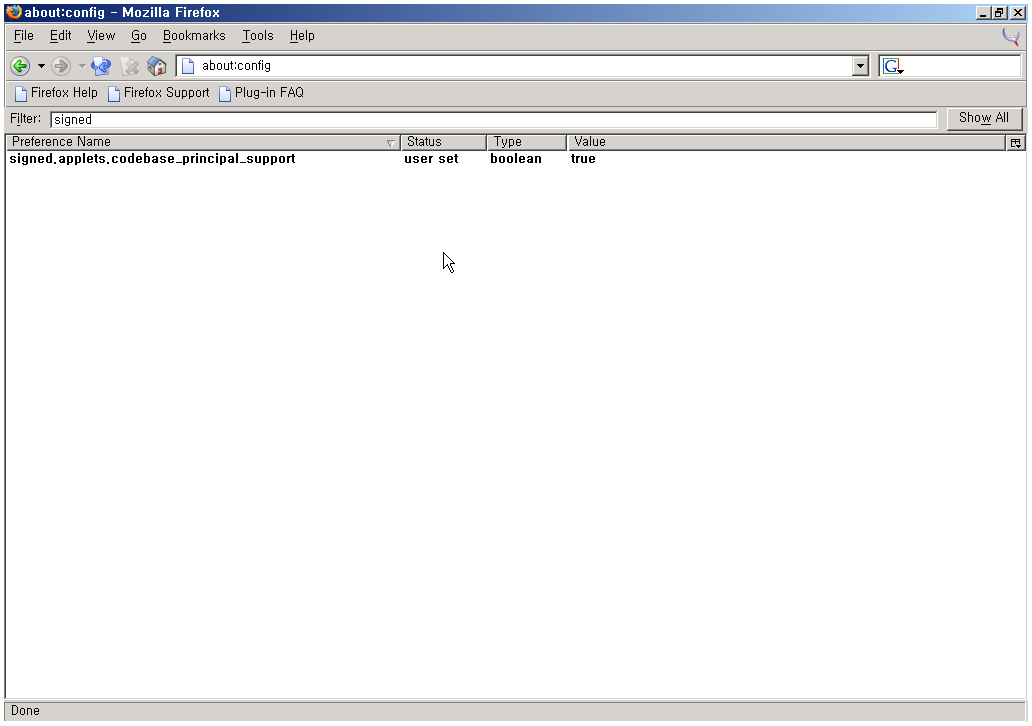Click the page icon in the address bar
The image size is (1032, 726).
pos(188,66)
